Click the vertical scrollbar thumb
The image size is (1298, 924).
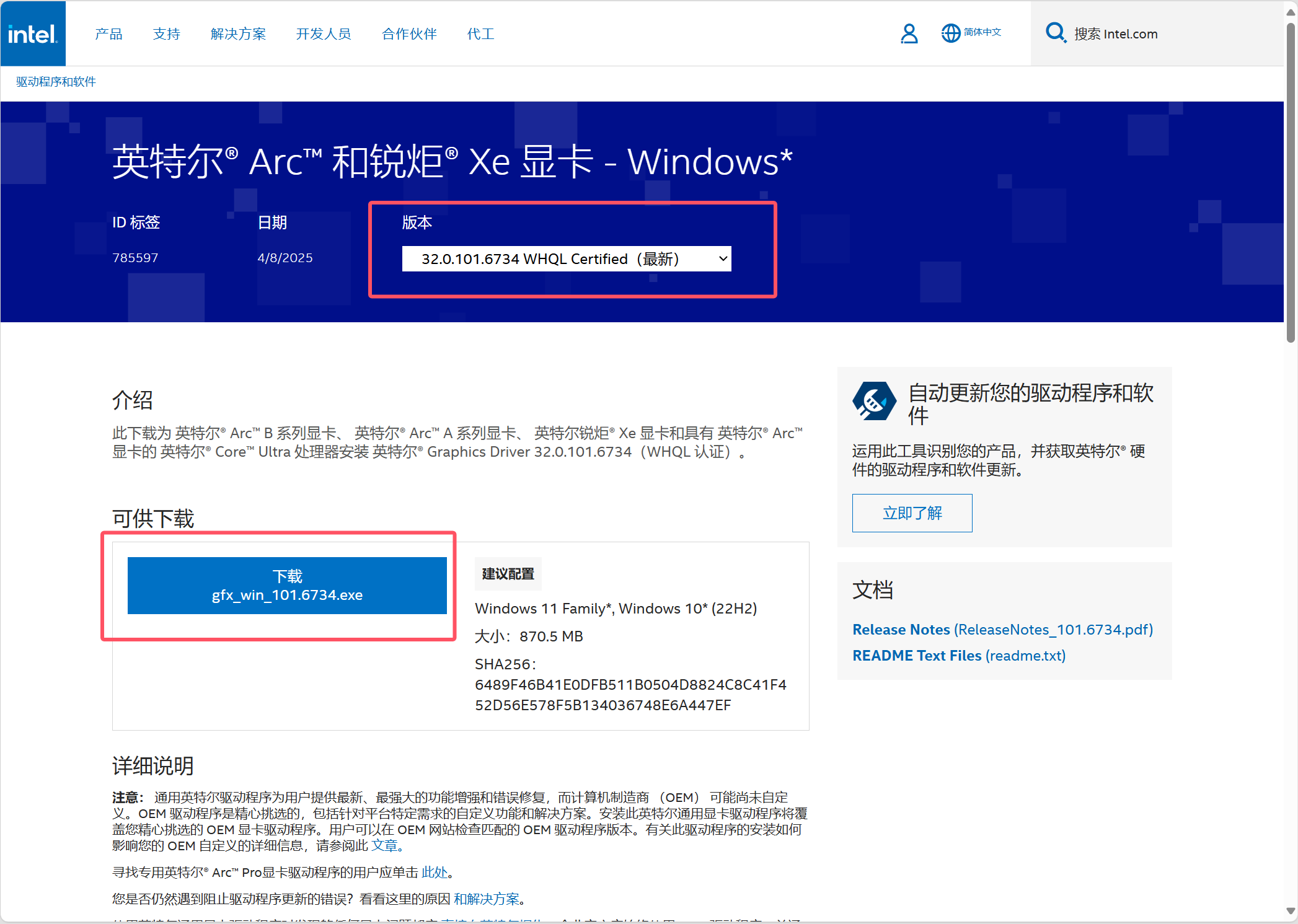(x=1291, y=182)
